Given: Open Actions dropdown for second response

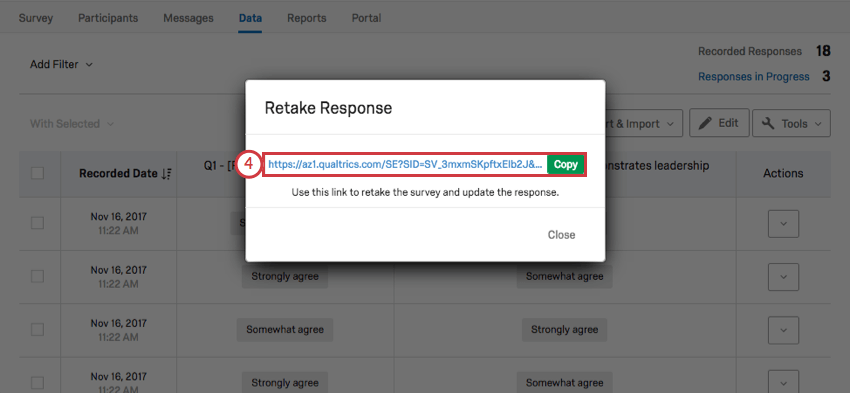Looking at the screenshot, I should (x=783, y=276).
